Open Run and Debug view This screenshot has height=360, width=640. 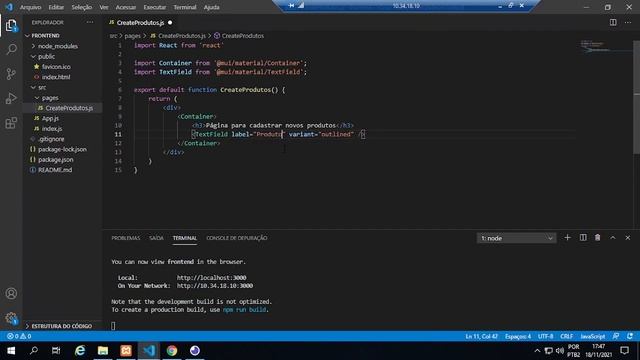click(x=11, y=98)
